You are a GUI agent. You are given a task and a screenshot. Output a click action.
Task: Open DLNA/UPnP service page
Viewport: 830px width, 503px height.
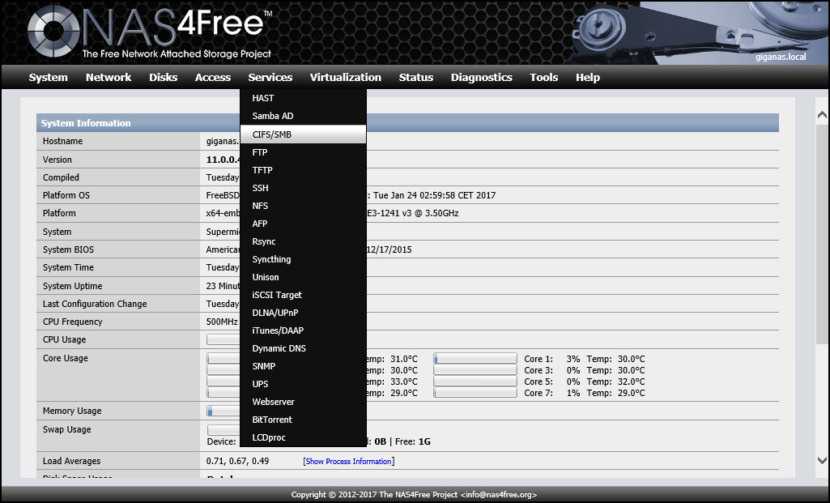(276, 313)
